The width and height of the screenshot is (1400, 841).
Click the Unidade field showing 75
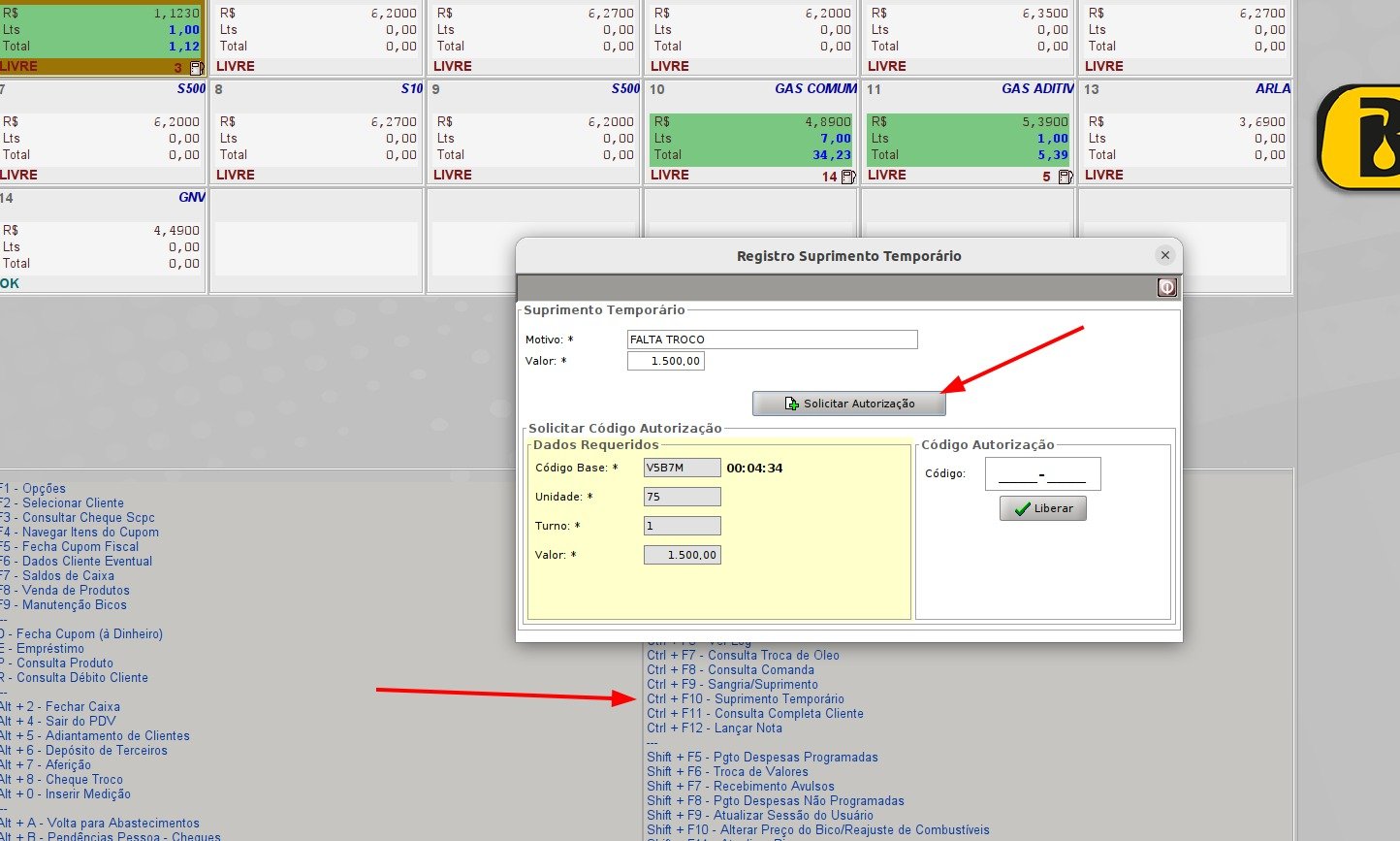(x=682, y=497)
